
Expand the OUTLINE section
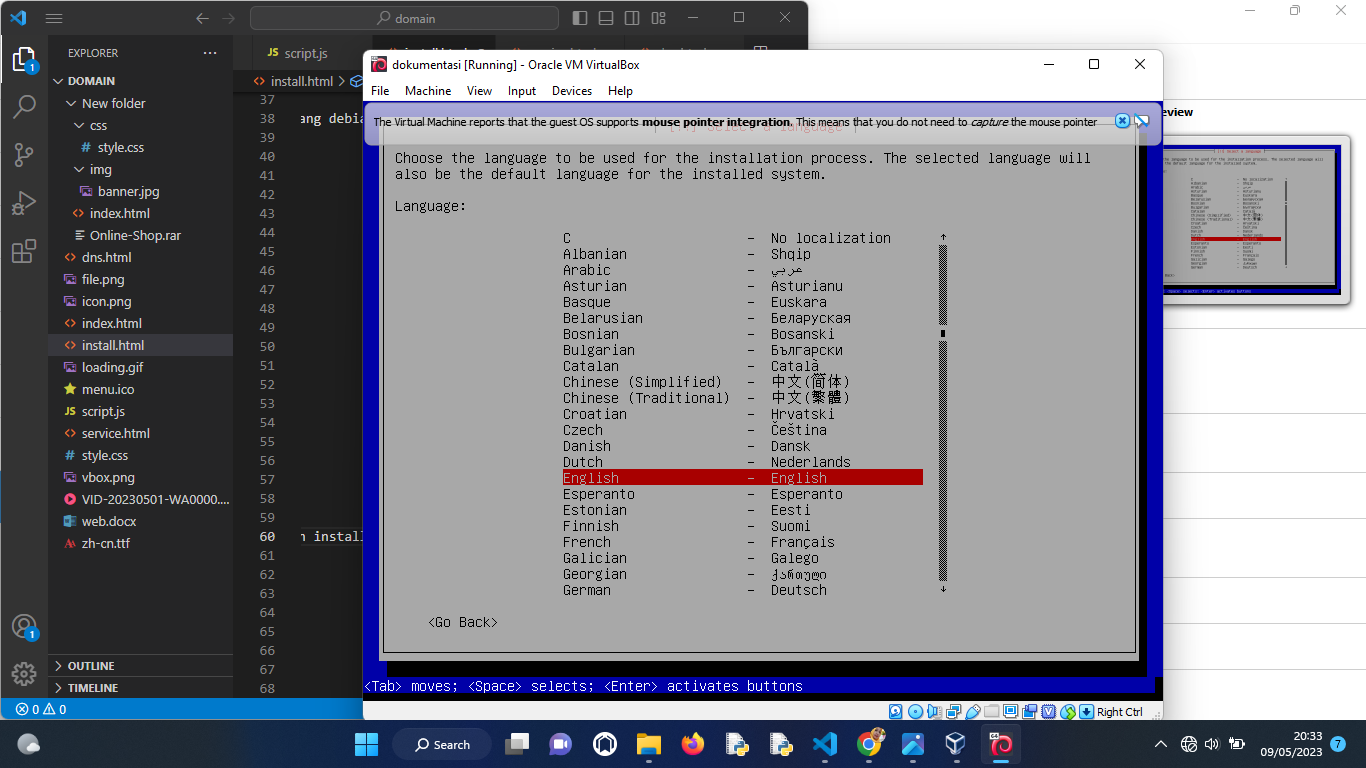point(140,666)
